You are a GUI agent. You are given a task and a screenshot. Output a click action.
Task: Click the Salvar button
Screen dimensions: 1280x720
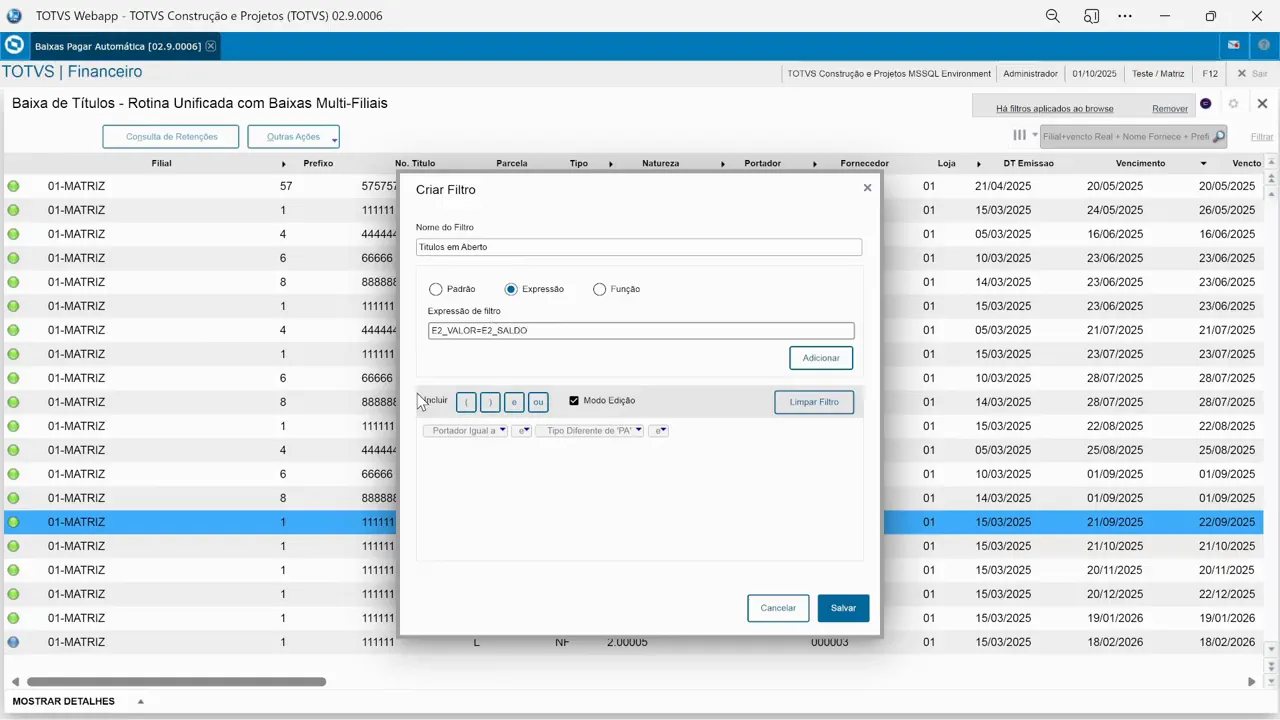coord(843,608)
